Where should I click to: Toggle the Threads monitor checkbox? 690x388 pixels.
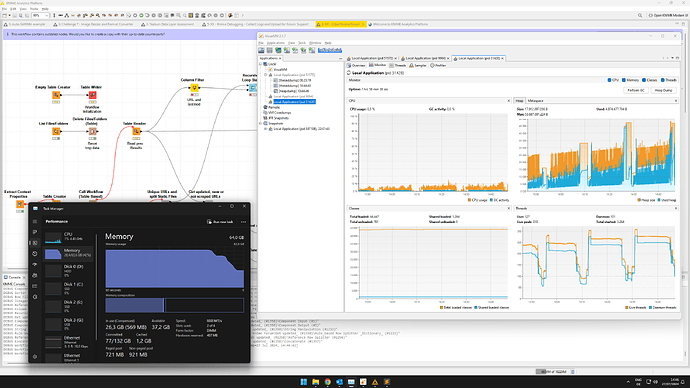[x=662, y=80]
